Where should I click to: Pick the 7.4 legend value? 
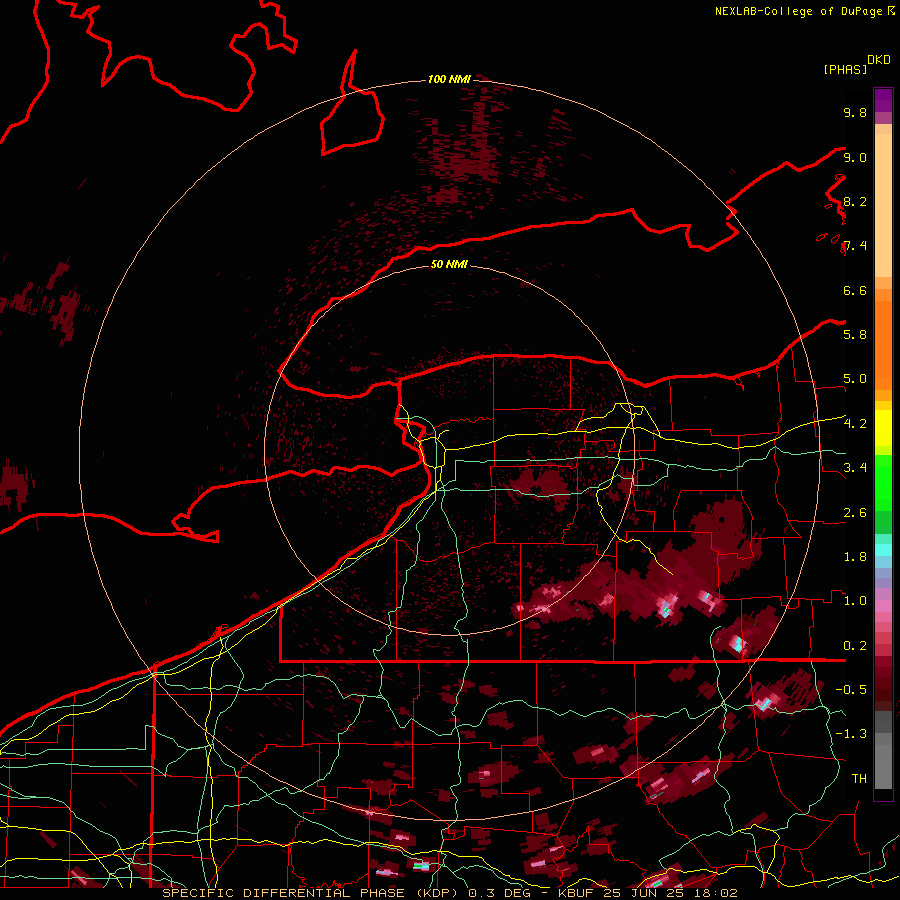[x=855, y=246]
